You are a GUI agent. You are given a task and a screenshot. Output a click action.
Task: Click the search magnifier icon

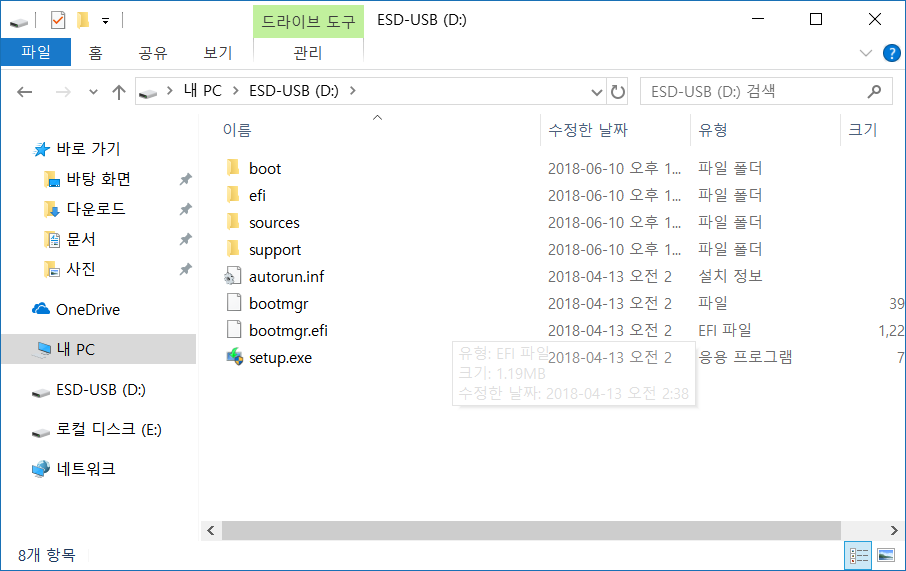tap(874, 91)
